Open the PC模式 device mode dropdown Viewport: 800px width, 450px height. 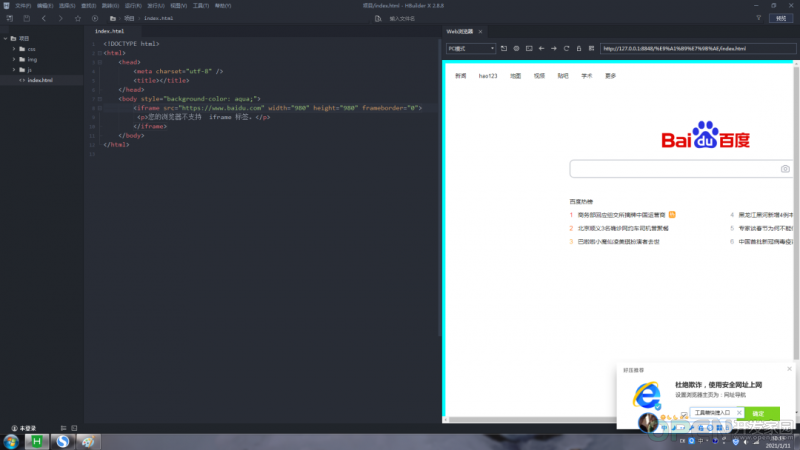(x=470, y=48)
